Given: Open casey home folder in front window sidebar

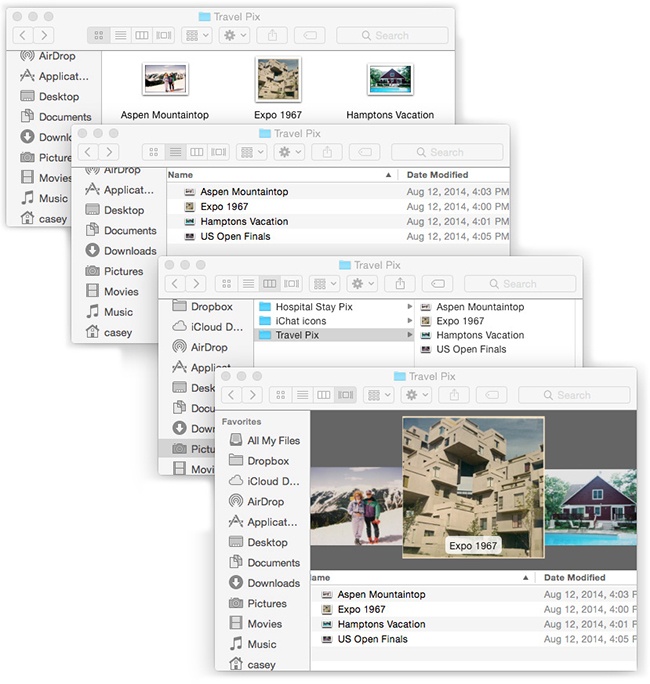Looking at the screenshot, I should coord(253,665).
